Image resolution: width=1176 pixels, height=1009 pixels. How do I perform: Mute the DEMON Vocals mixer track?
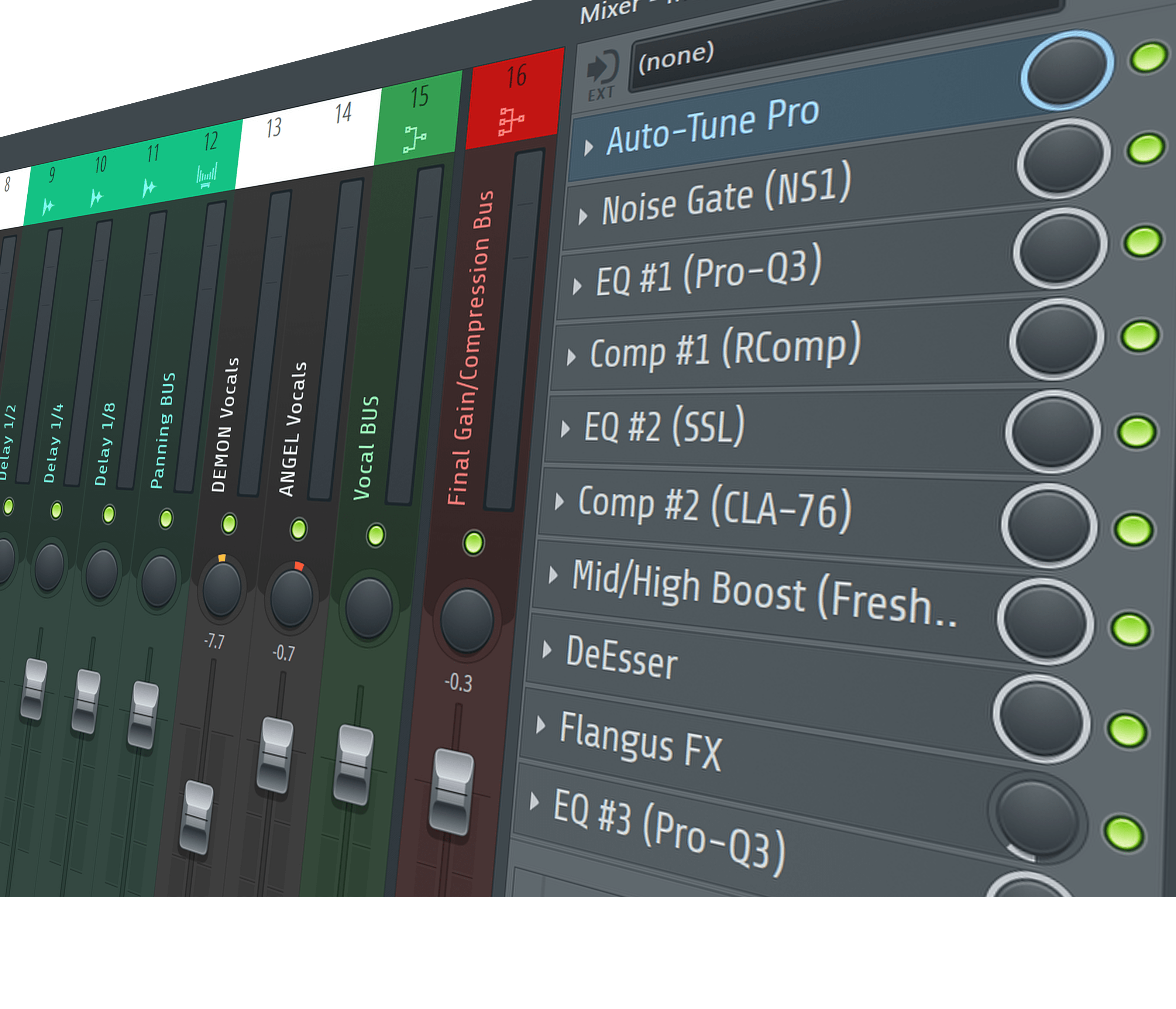229,524
